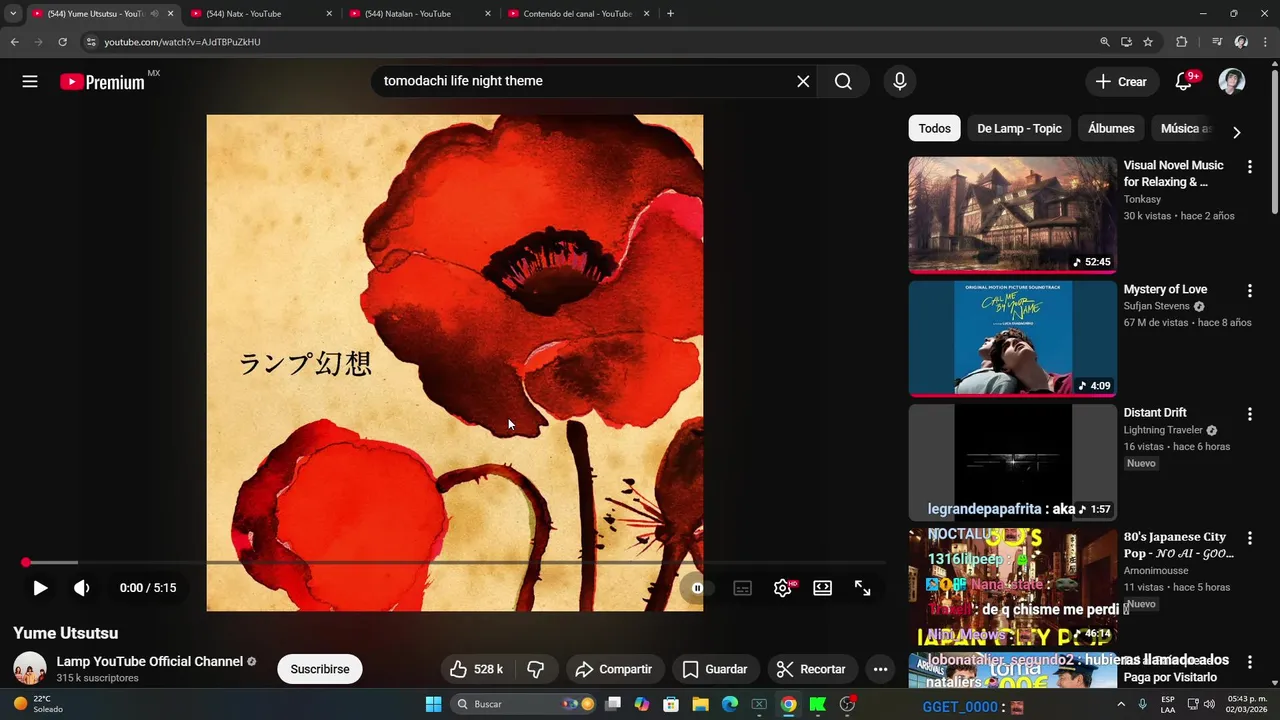Start voice search with microphone

[x=900, y=82]
